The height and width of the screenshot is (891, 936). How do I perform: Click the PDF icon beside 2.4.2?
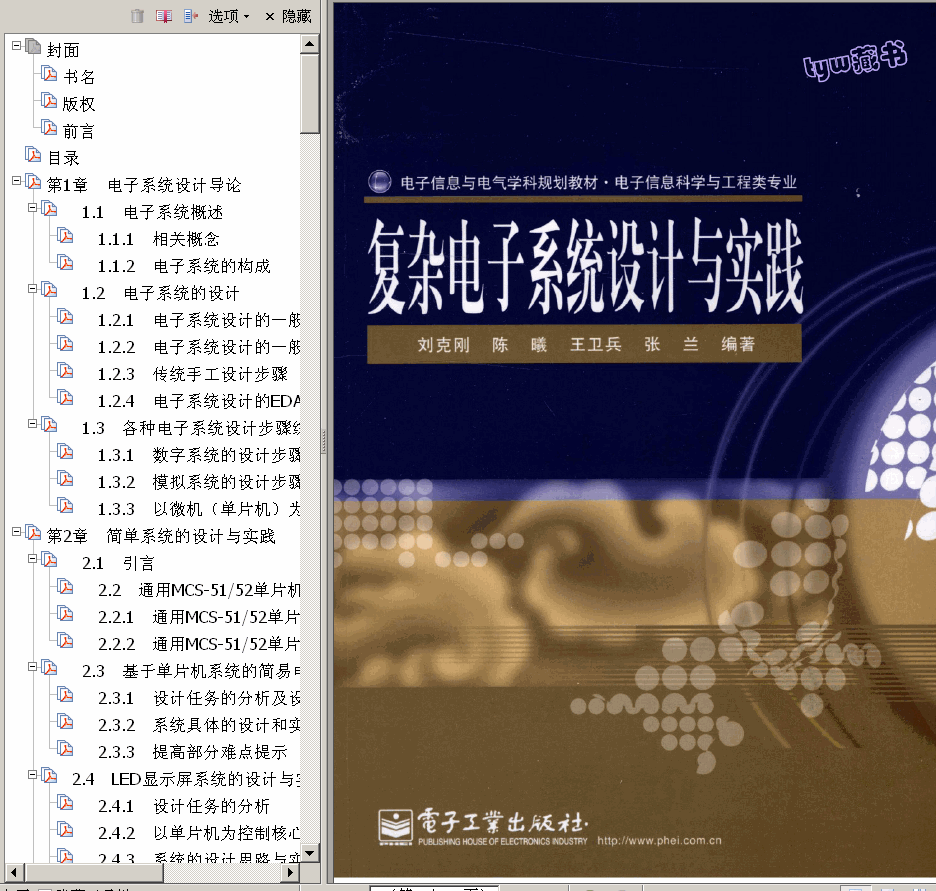pyautogui.click(x=66, y=830)
